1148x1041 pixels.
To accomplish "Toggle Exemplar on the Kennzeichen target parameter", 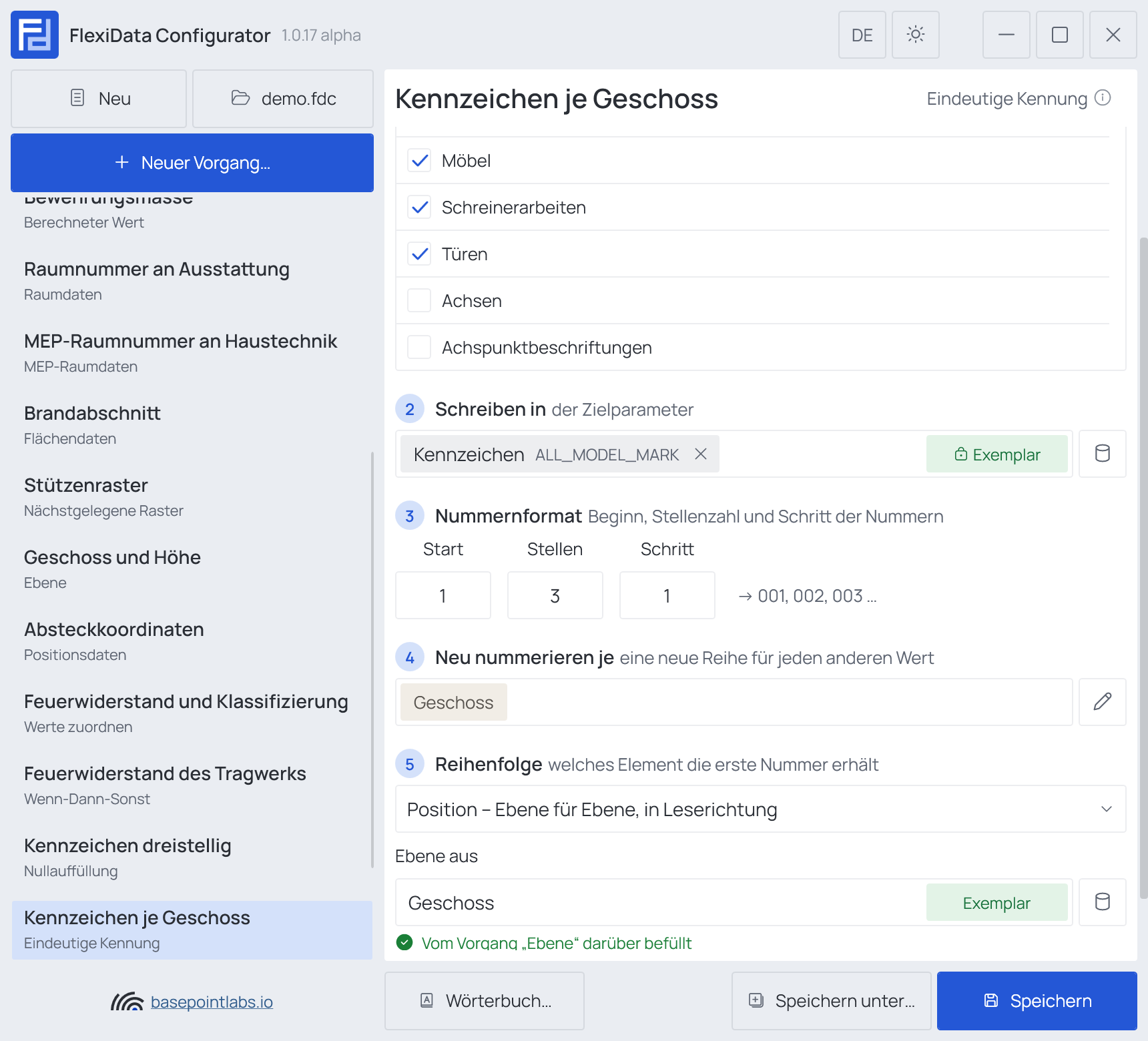I will tap(997, 454).
